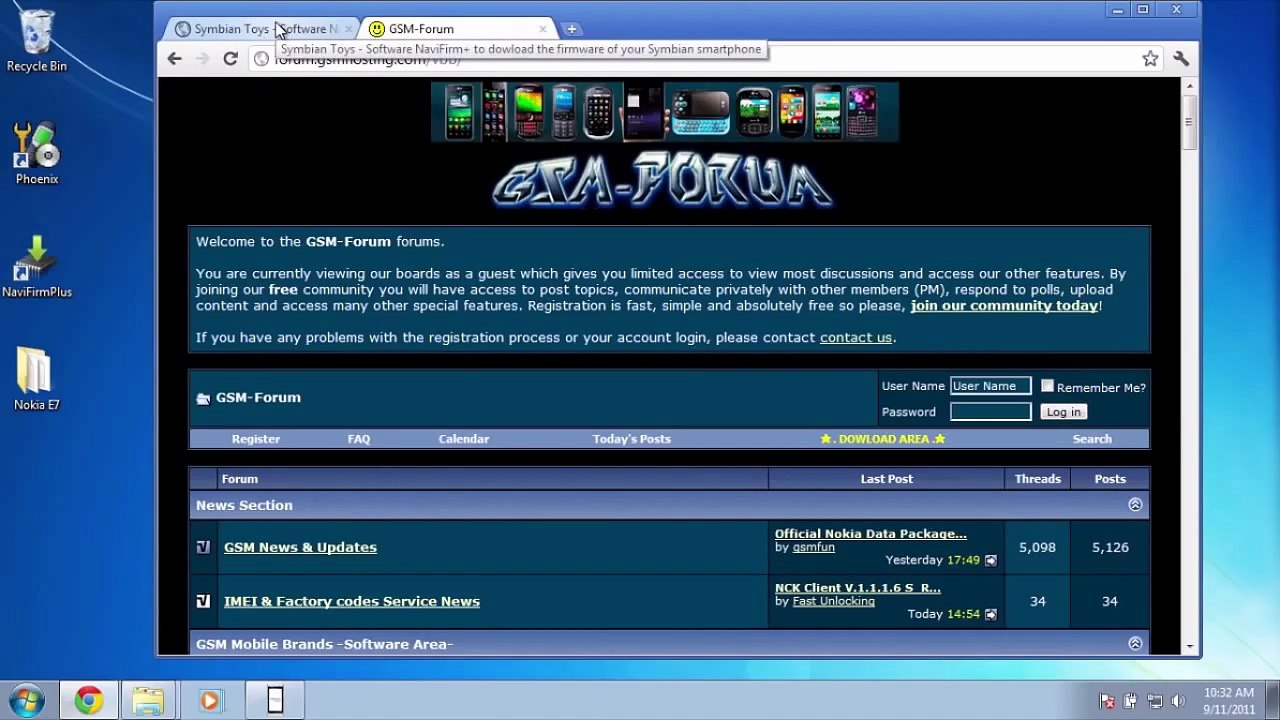Open IMEI & Factory codes Service News forum
The width and height of the screenshot is (1280, 720).
[x=352, y=601]
